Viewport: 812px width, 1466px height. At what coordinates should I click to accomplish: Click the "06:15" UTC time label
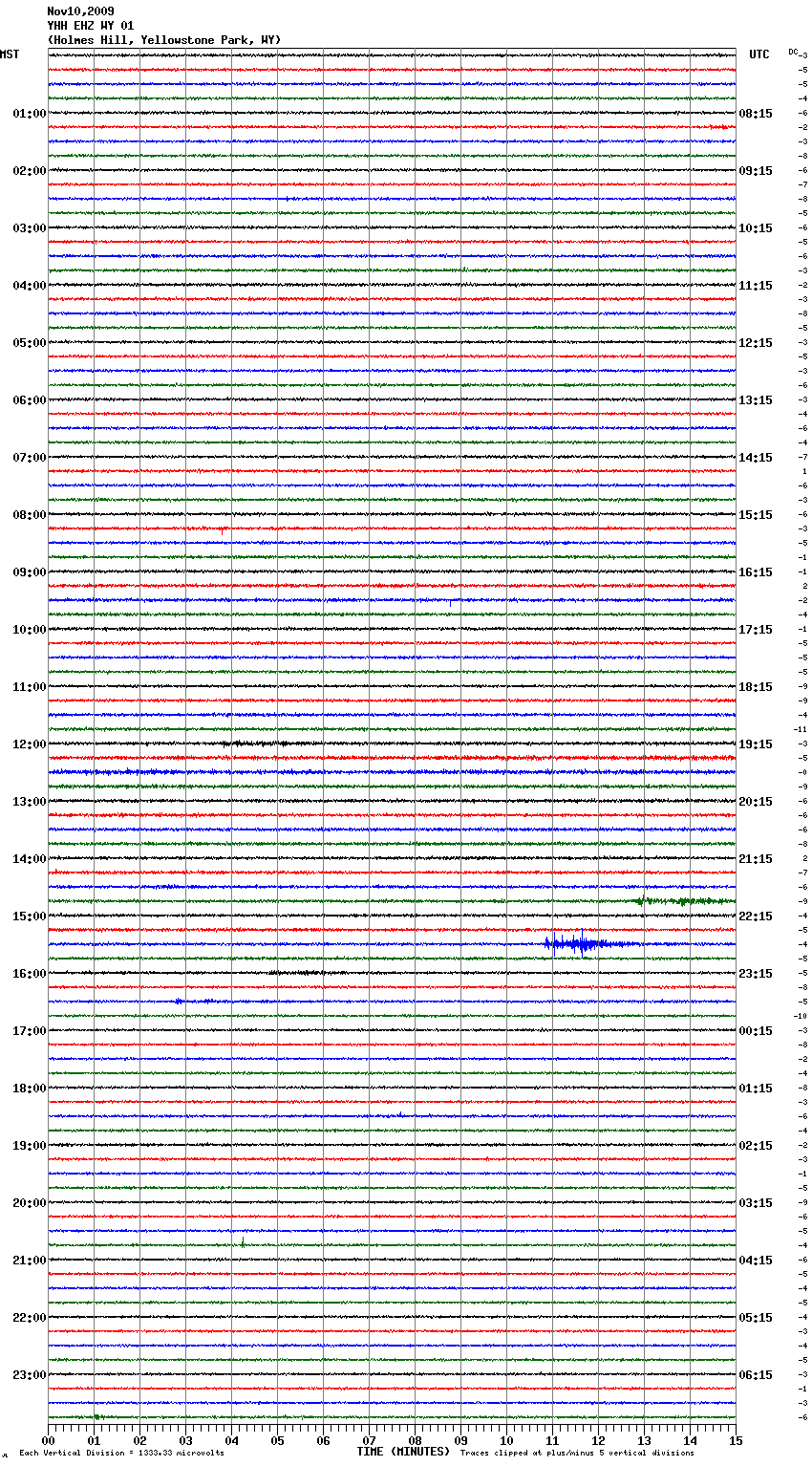[x=756, y=1375]
